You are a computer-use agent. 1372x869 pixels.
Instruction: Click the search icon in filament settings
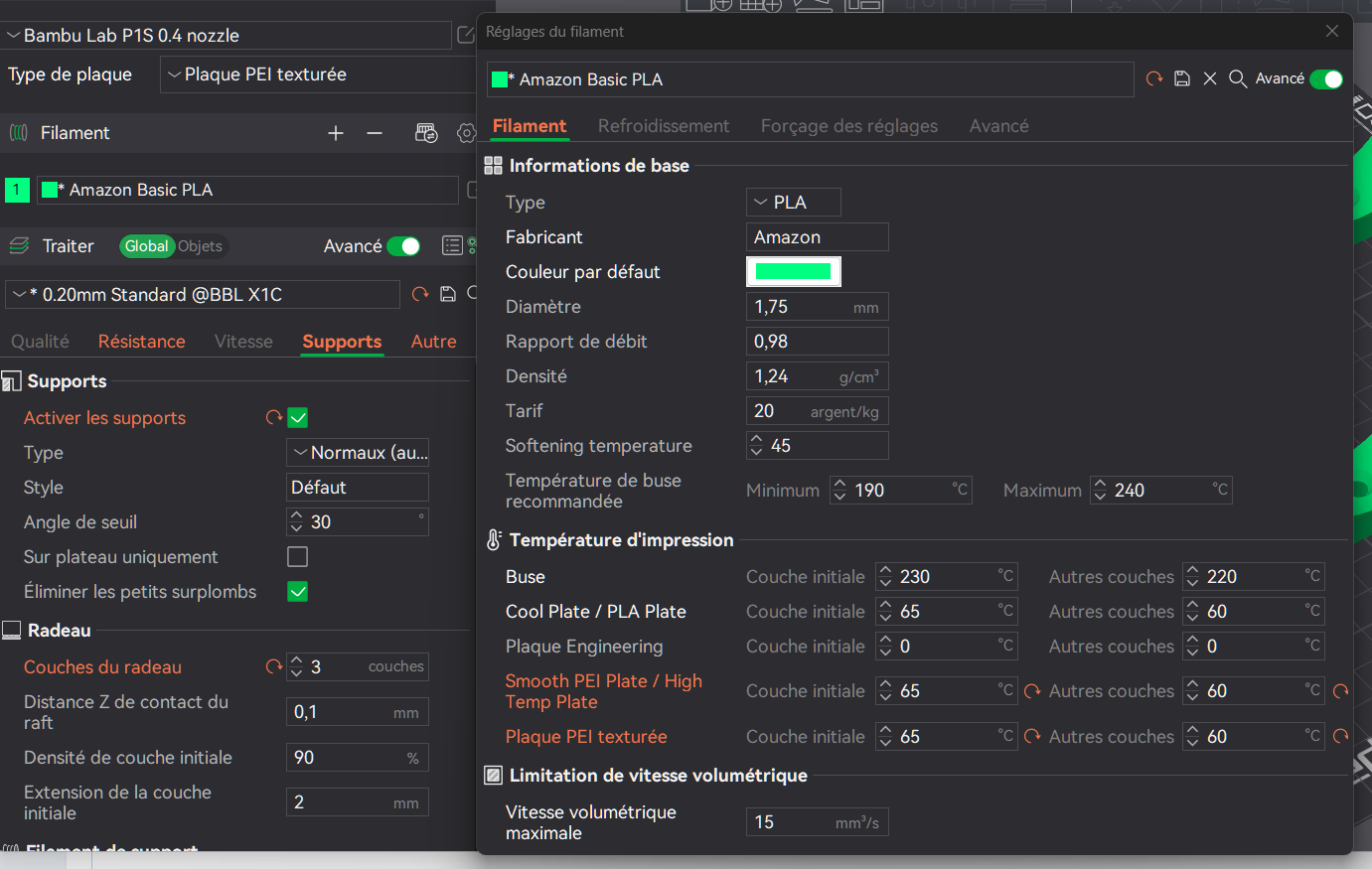(x=1238, y=78)
